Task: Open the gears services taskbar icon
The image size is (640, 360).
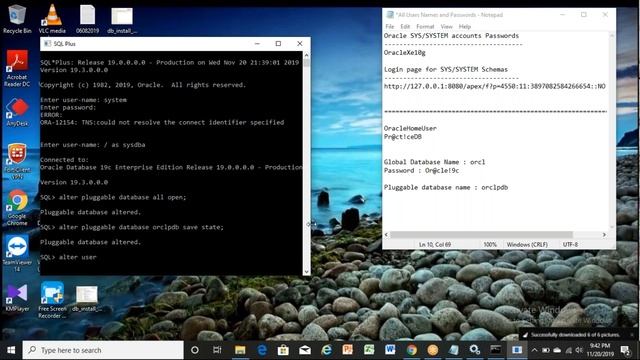Action: 474,350
